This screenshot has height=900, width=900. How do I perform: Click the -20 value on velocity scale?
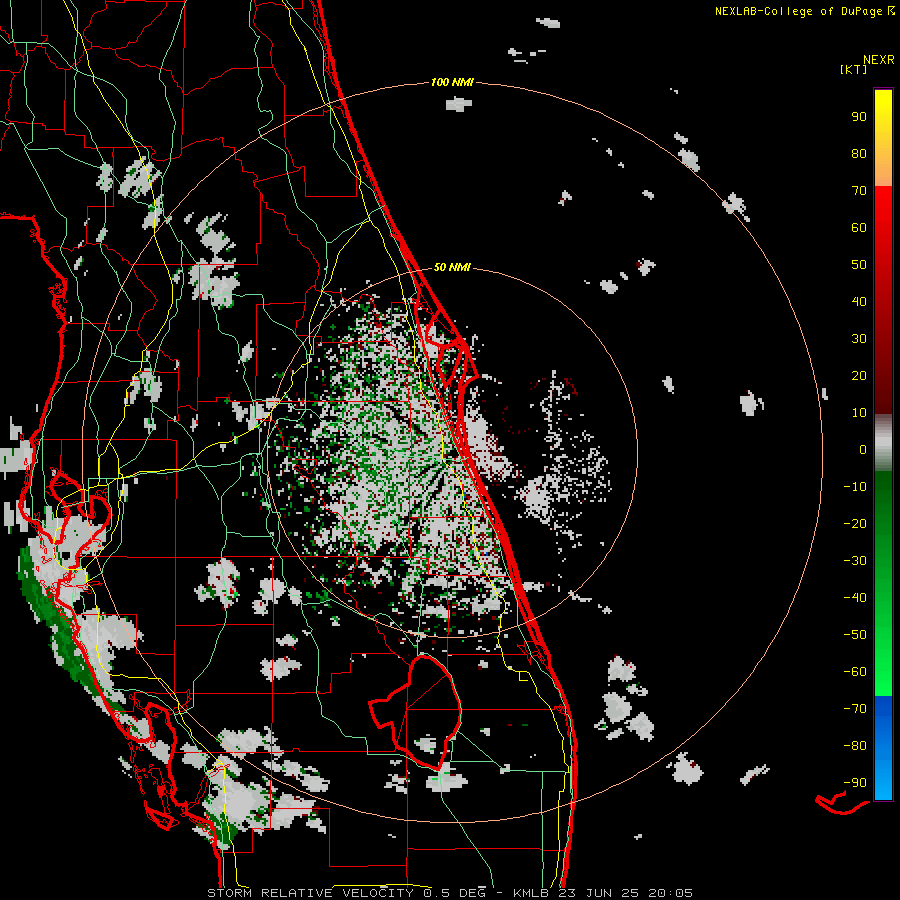[x=855, y=523]
